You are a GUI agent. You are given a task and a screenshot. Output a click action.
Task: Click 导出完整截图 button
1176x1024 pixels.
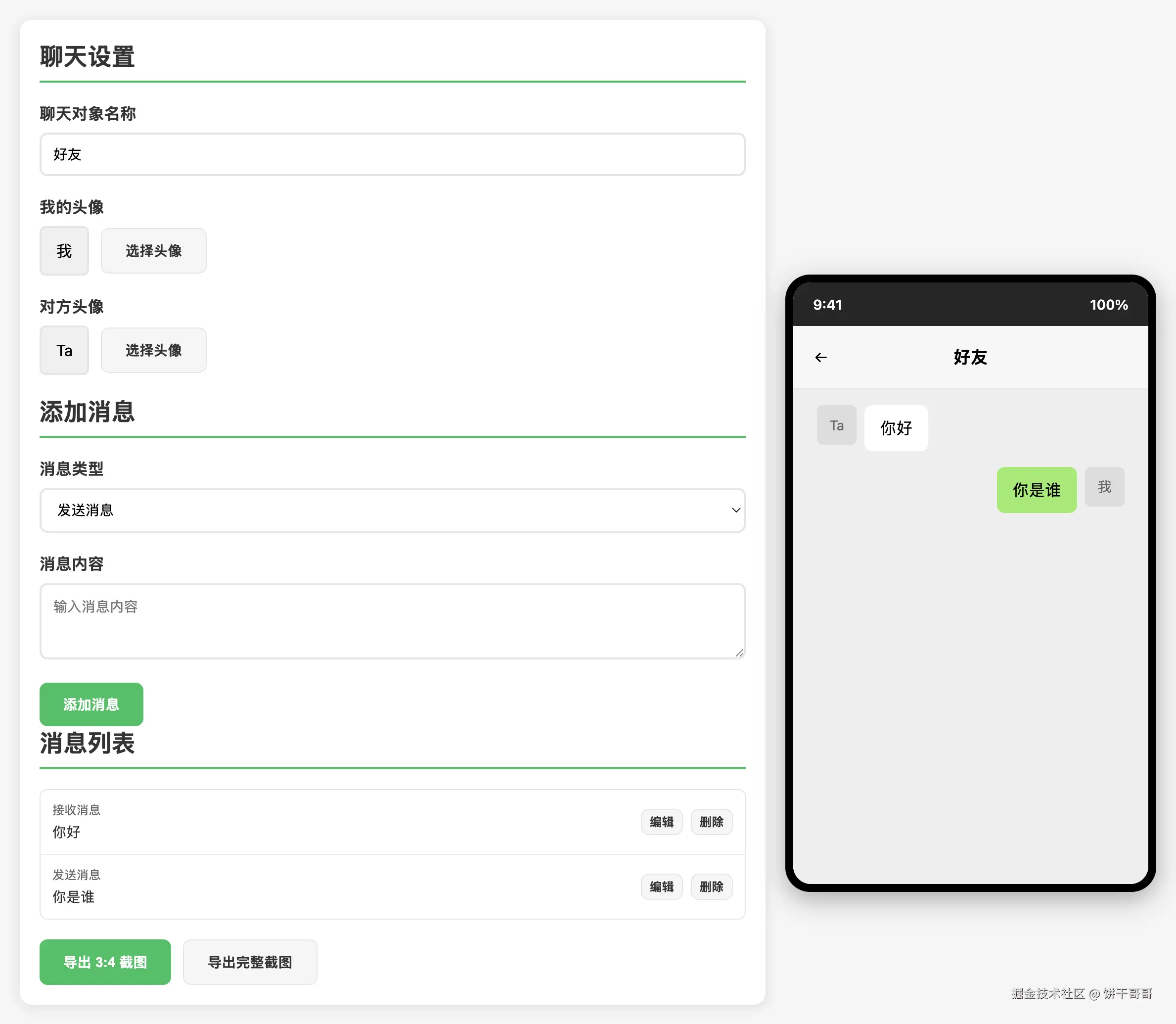pyautogui.click(x=250, y=962)
